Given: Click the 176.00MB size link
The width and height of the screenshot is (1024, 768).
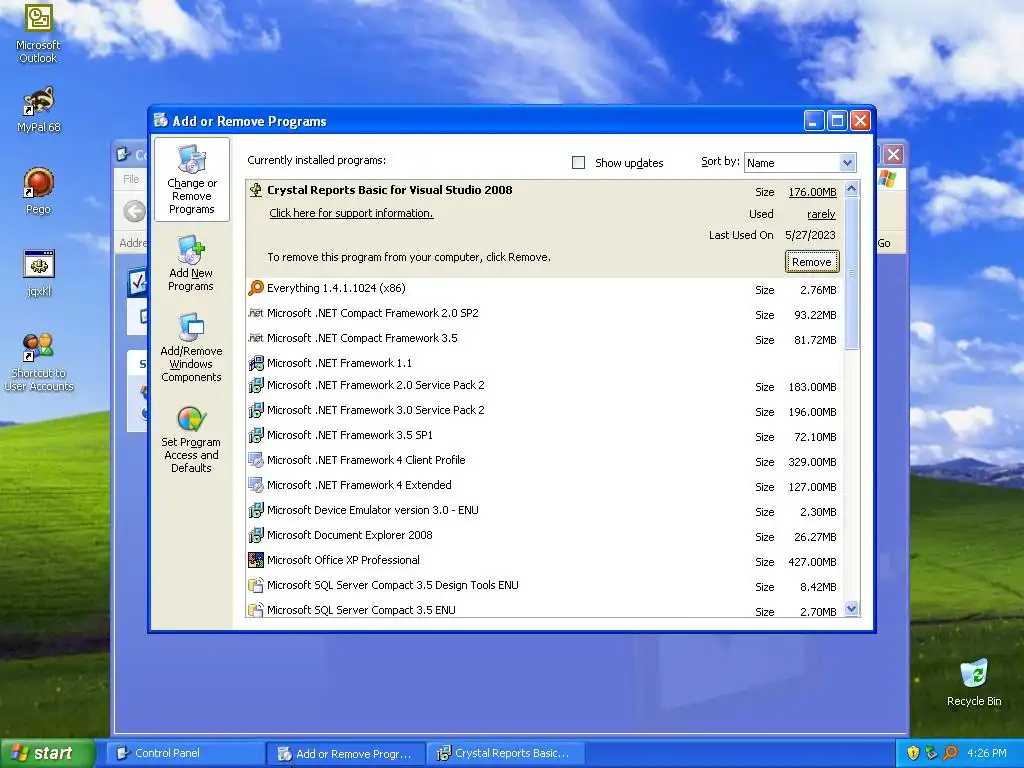Looking at the screenshot, I should (812, 192).
